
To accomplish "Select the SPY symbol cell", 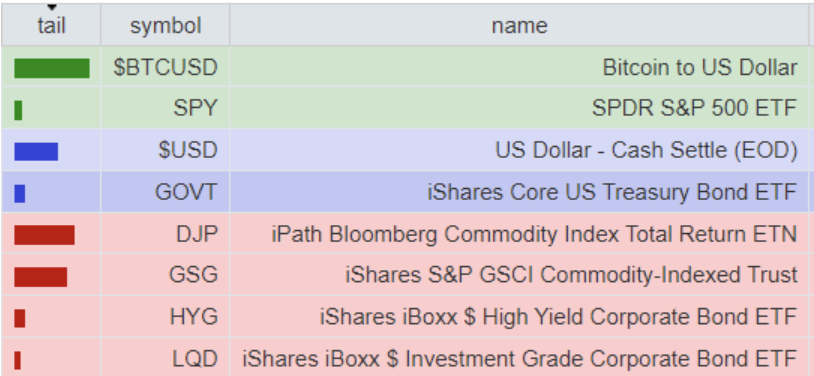I will tap(165, 108).
